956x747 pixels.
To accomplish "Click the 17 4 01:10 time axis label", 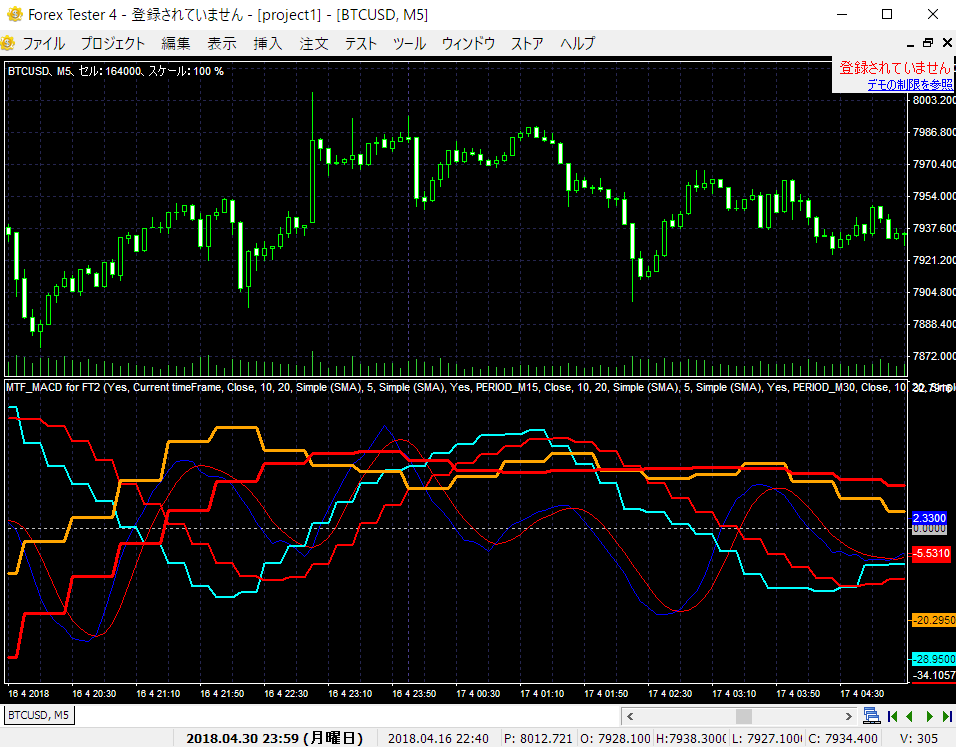I will coord(542,694).
